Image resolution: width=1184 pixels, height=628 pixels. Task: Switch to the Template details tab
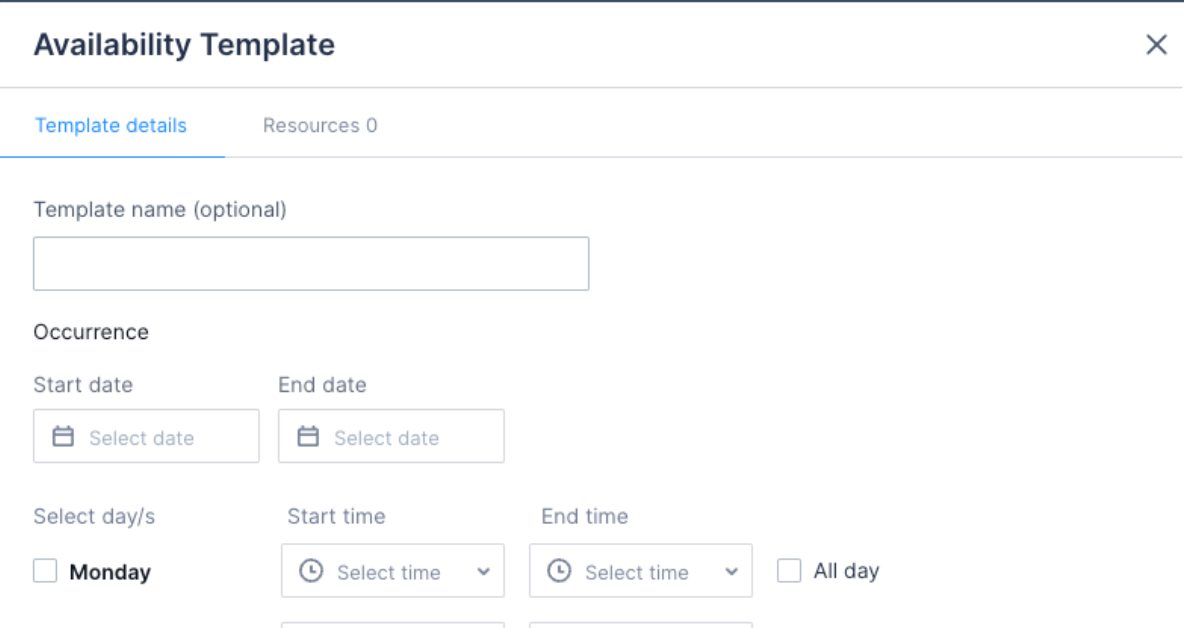pyautogui.click(x=111, y=126)
